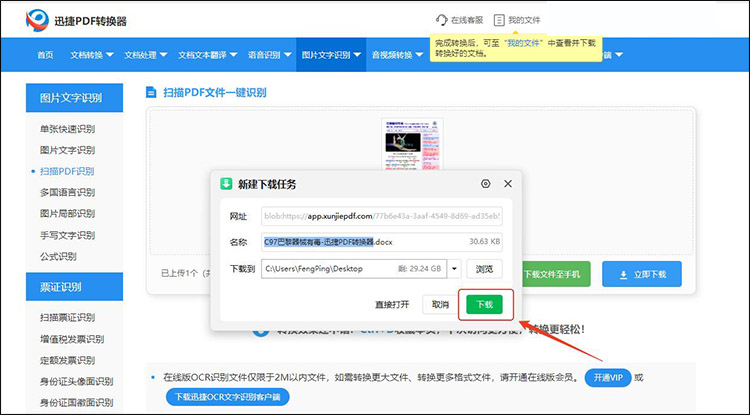Screen dimensions: 750x415
Task: Click the 图片文字识别 sidebar section header
Action: (74, 98)
